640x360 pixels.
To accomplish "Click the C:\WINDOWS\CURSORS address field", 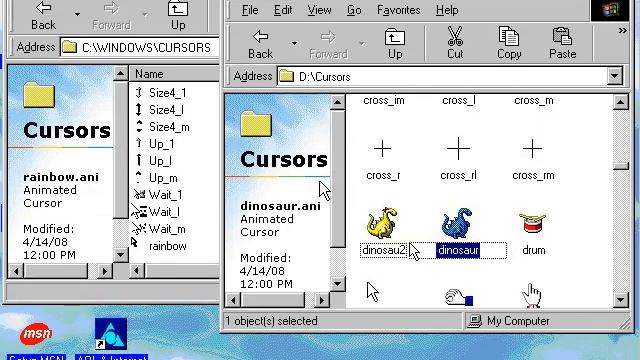I will pyautogui.click(x=140, y=47).
